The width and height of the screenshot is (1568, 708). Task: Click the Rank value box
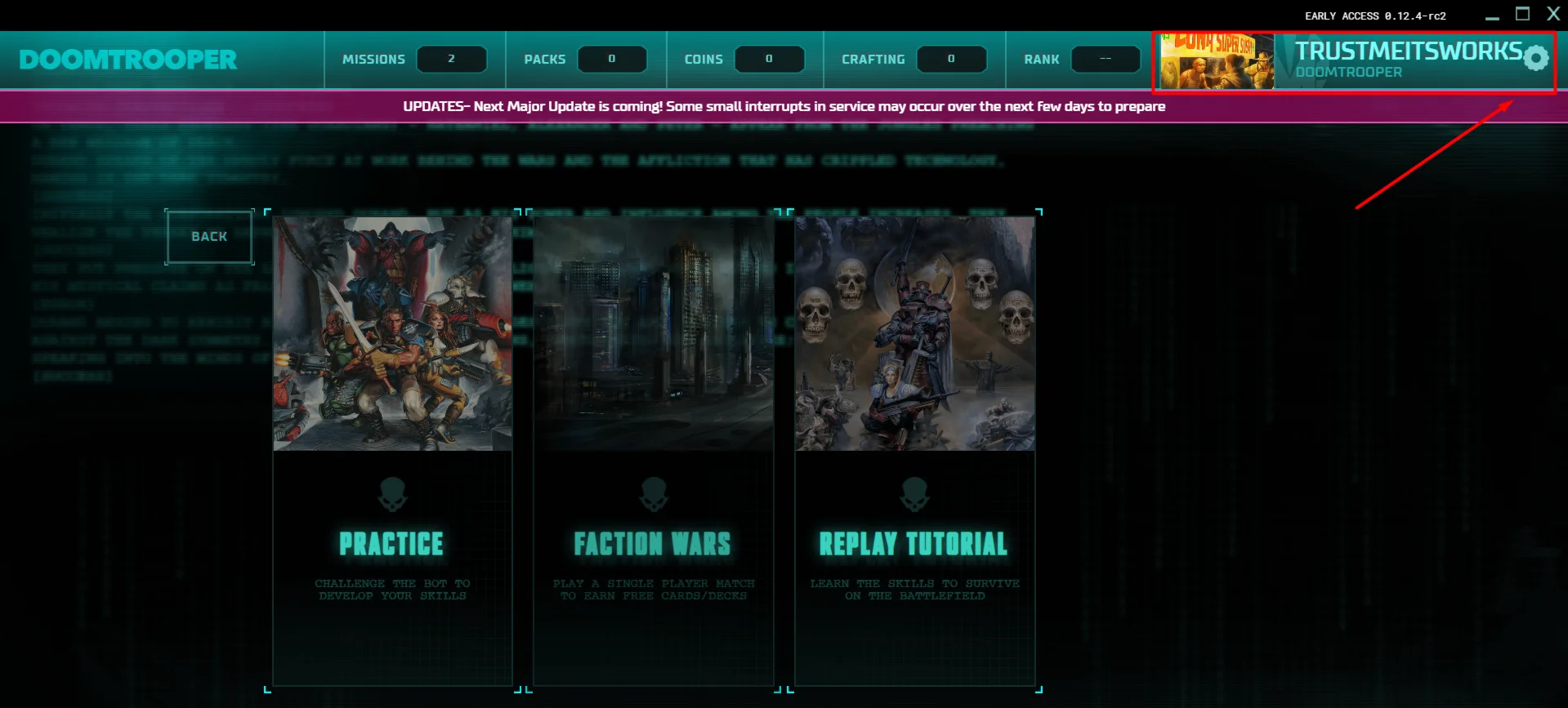1106,59
